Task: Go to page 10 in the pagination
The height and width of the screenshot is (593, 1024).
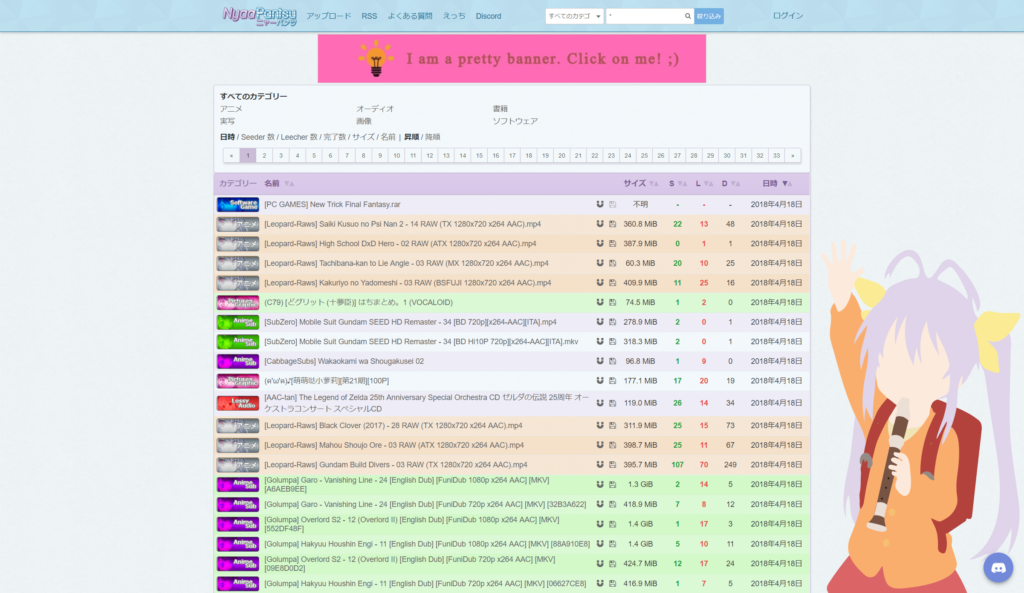Action: [x=396, y=155]
